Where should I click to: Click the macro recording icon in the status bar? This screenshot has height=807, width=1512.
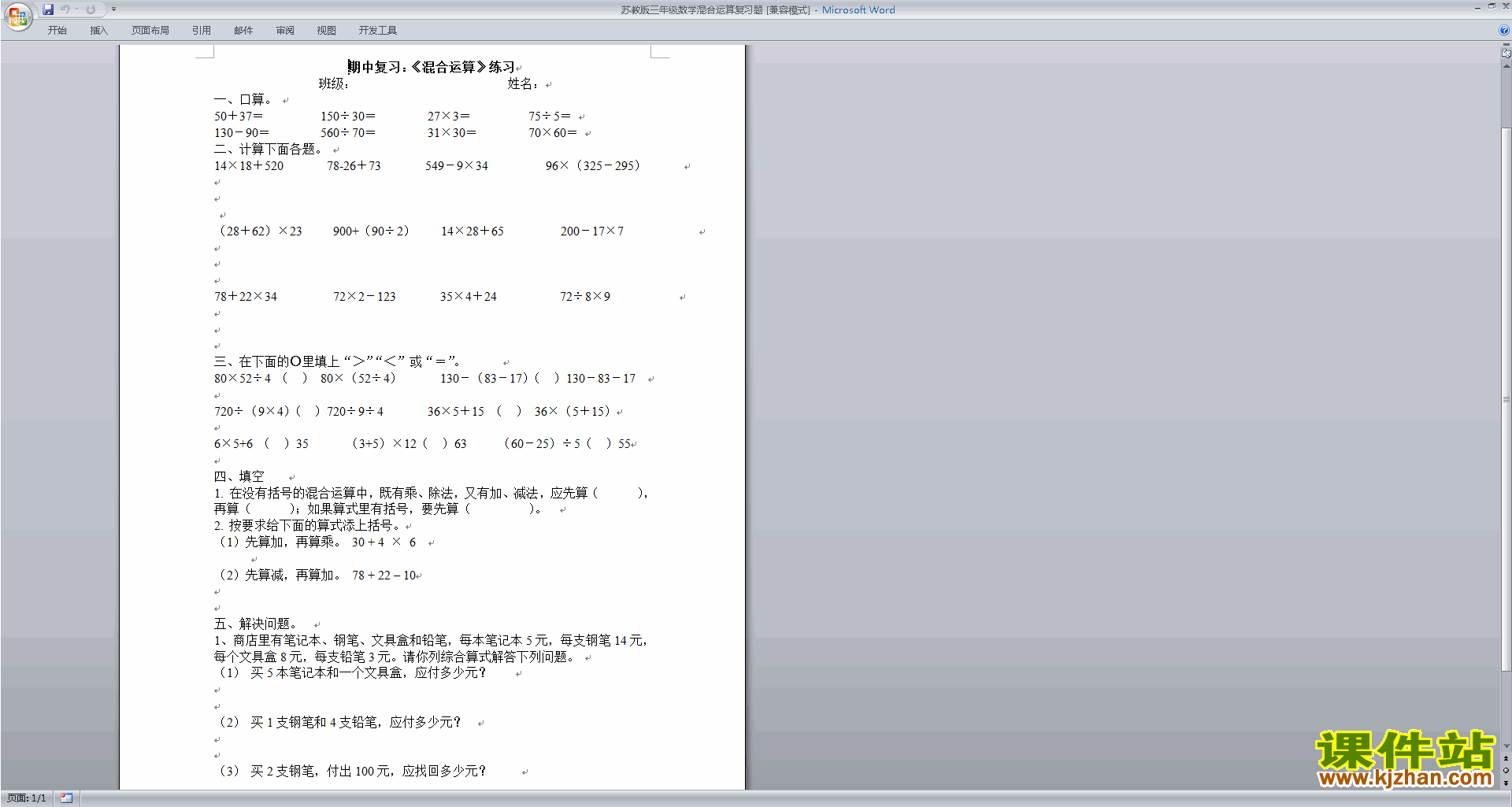(66, 798)
